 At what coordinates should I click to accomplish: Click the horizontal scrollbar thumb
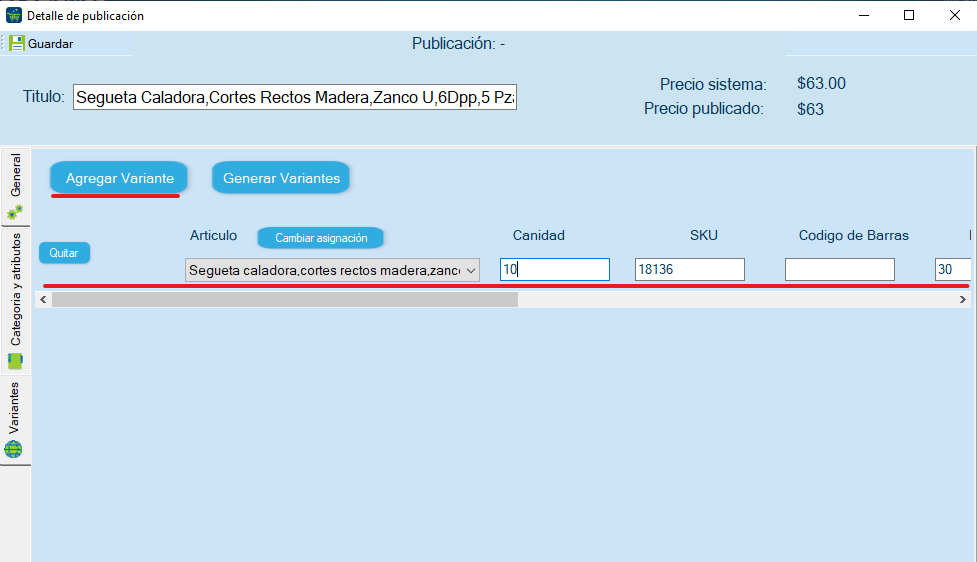pyautogui.click(x=285, y=300)
